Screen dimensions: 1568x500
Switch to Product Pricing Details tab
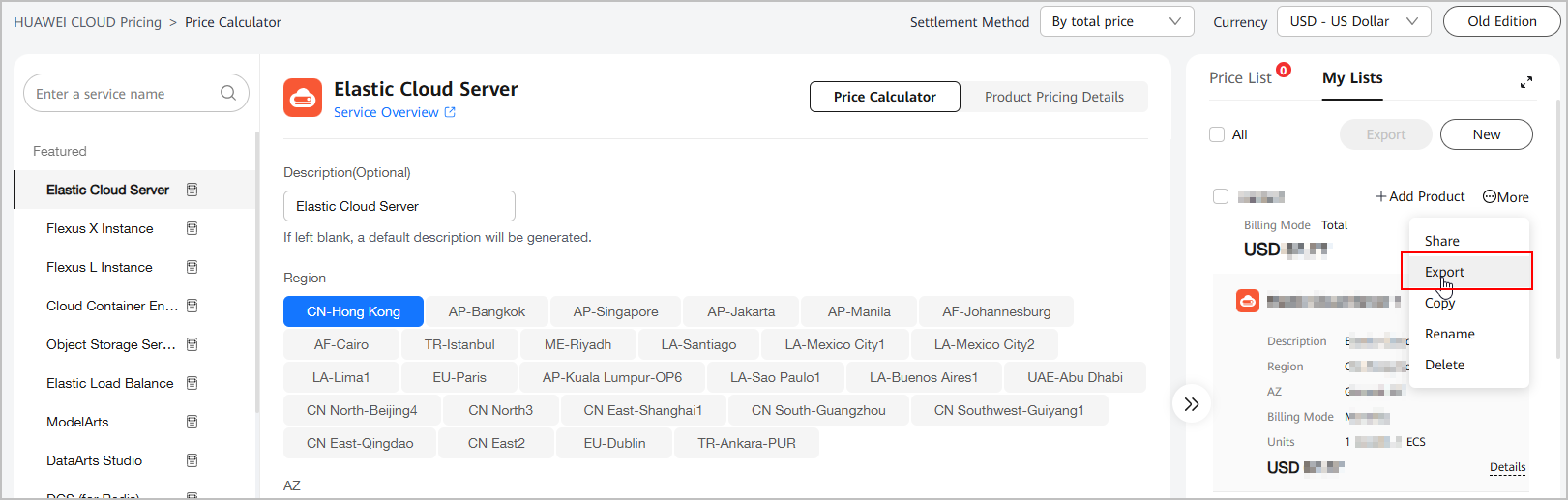click(x=1053, y=97)
